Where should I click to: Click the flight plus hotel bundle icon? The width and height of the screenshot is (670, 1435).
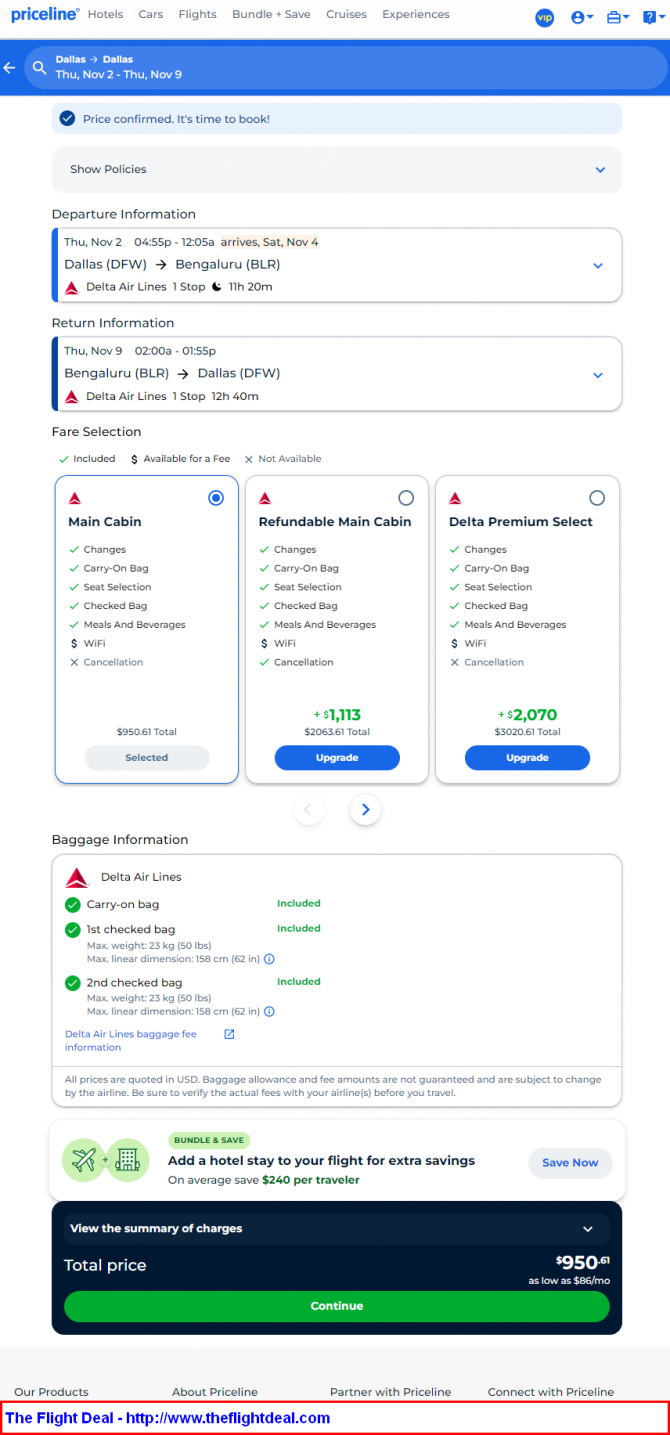[106, 1160]
